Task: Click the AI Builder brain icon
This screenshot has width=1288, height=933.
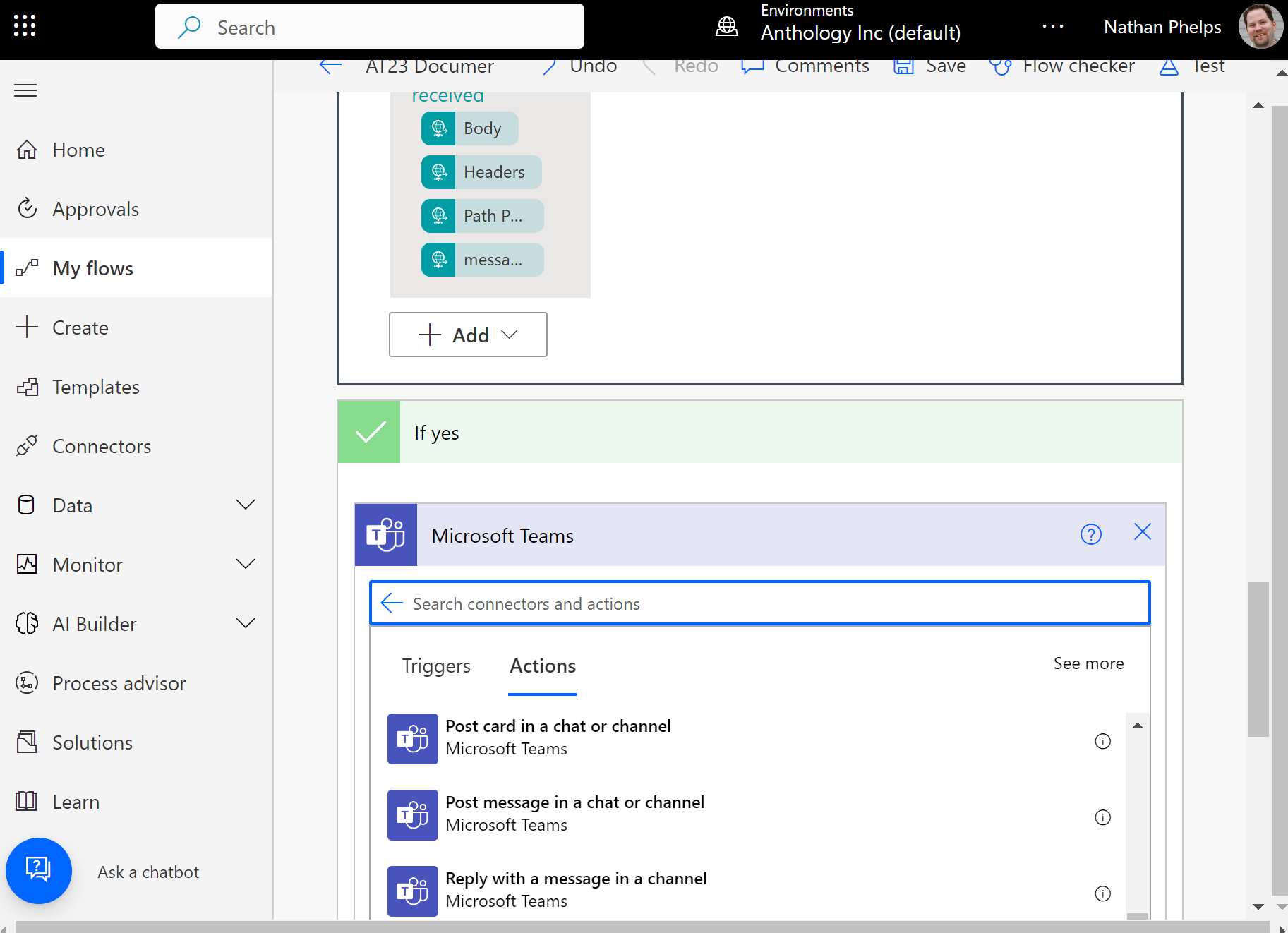Action: tap(26, 624)
